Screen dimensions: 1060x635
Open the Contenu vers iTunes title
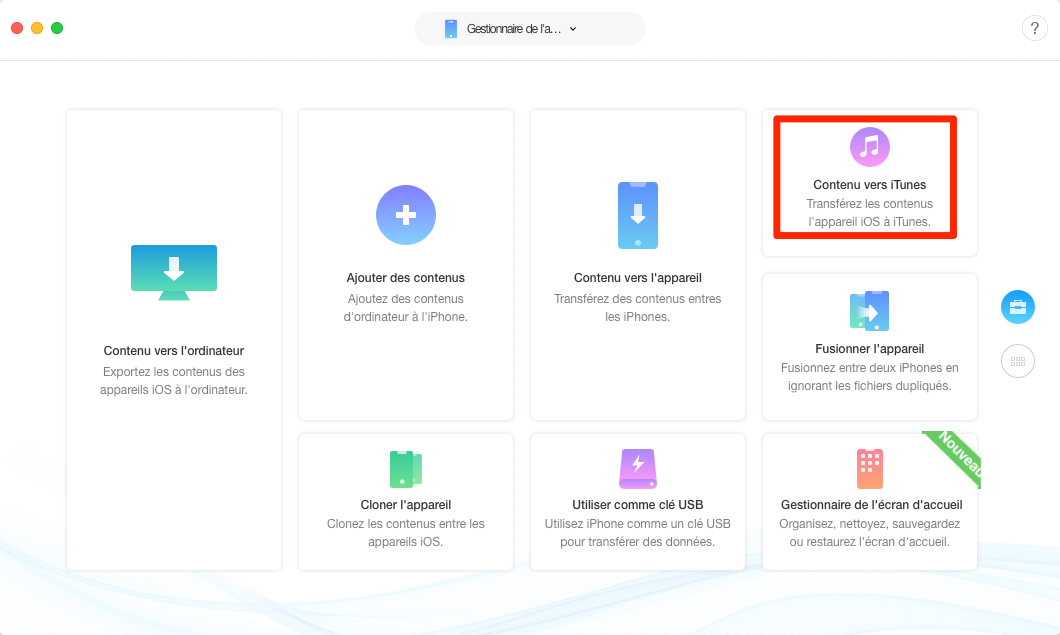(869, 185)
